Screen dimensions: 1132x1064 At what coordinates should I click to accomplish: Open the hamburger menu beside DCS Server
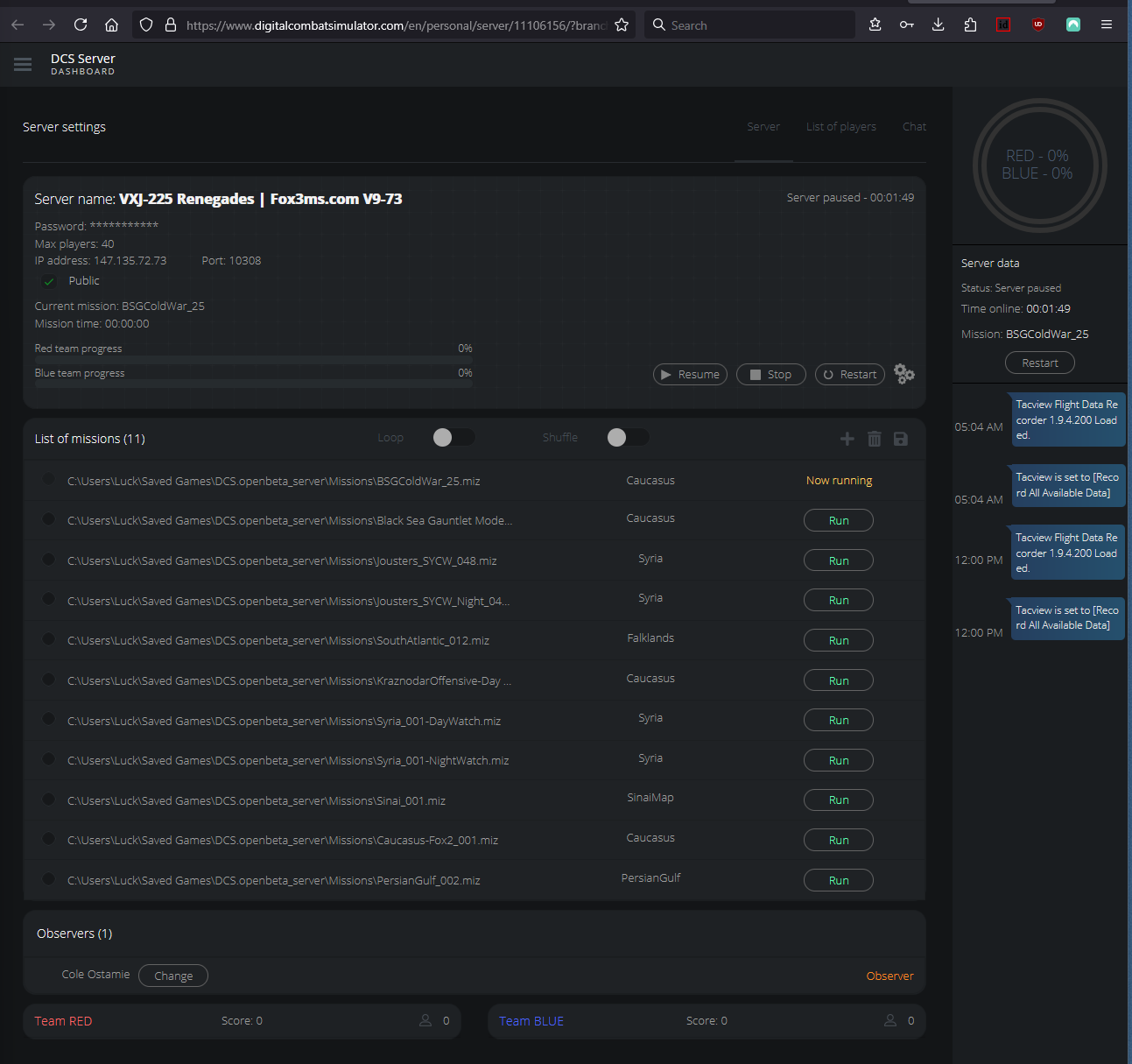[23, 64]
